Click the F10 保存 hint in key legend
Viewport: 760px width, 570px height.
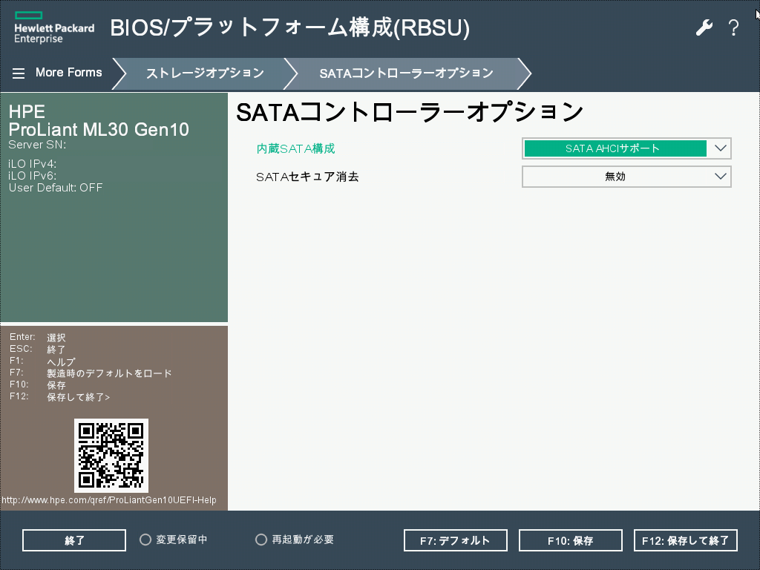point(37,385)
